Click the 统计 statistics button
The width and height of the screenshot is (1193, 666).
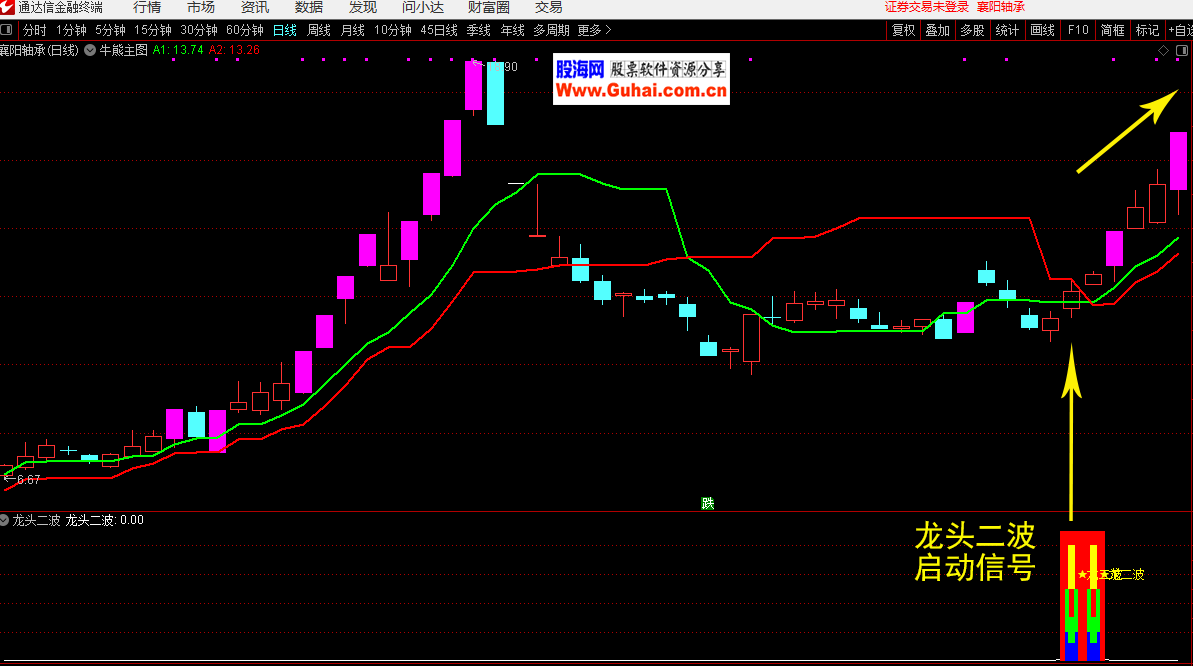(x=1007, y=30)
